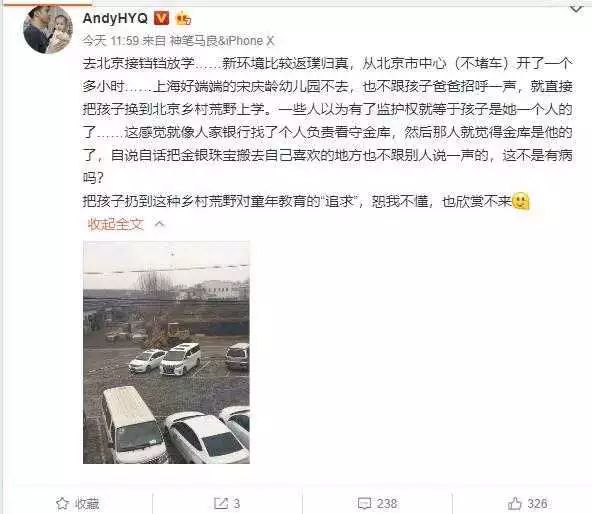Click the 今天 11:59 post timestamp
This screenshot has width=592, height=514.
pos(111,40)
